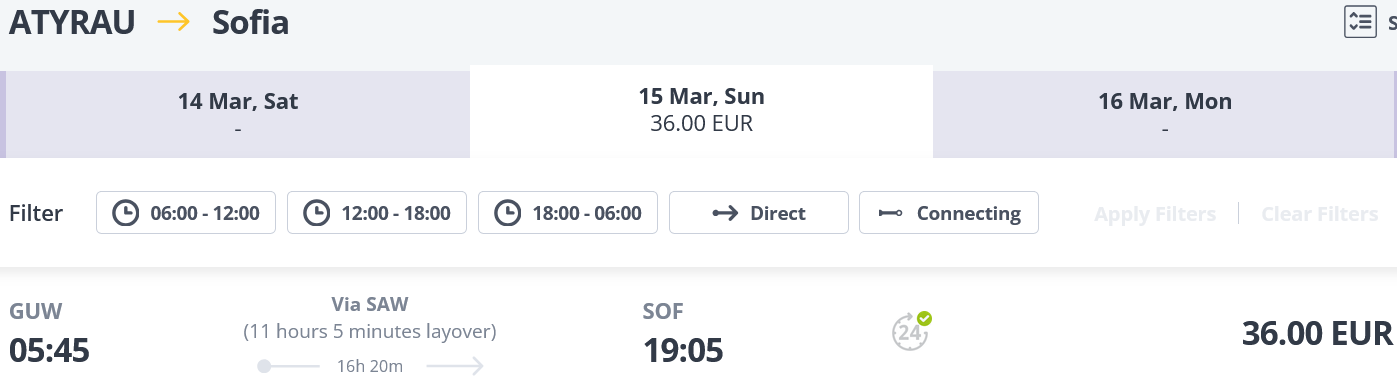Click Apply Filters
This screenshot has width=1397, height=381.
[1155, 214]
